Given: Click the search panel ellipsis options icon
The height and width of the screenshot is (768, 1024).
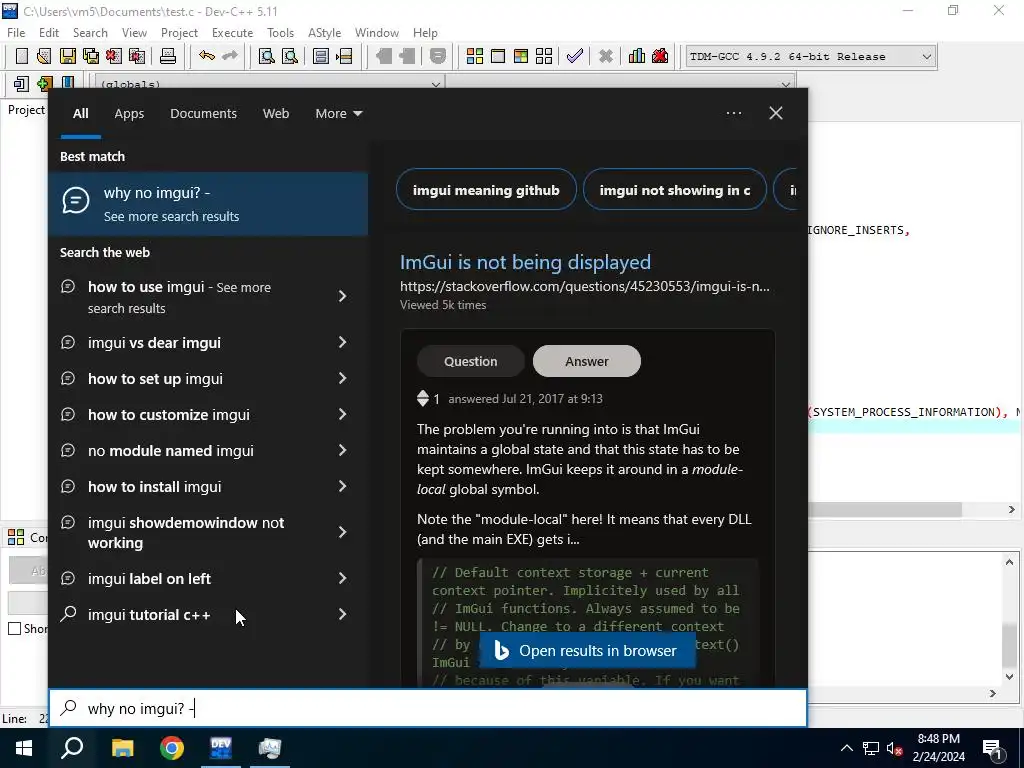Looking at the screenshot, I should click(734, 113).
